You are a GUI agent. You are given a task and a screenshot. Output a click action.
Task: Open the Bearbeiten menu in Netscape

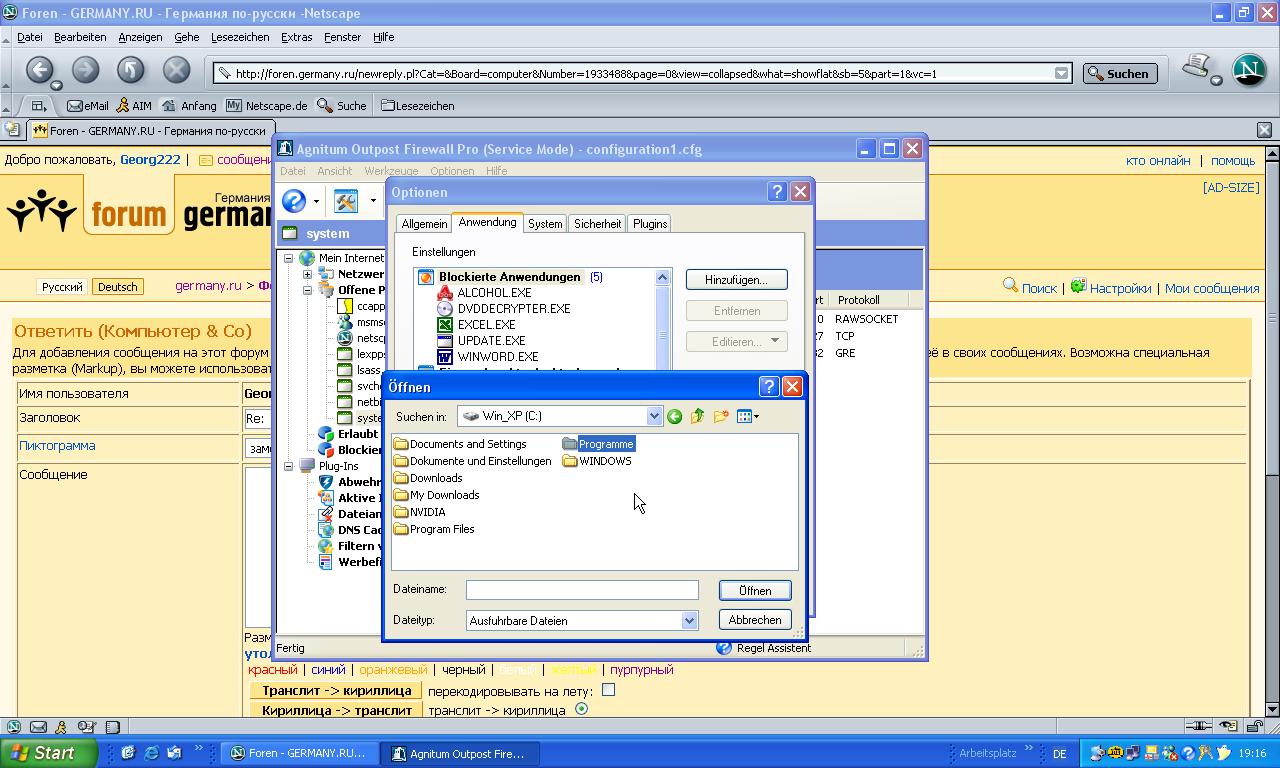pos(80,37)
